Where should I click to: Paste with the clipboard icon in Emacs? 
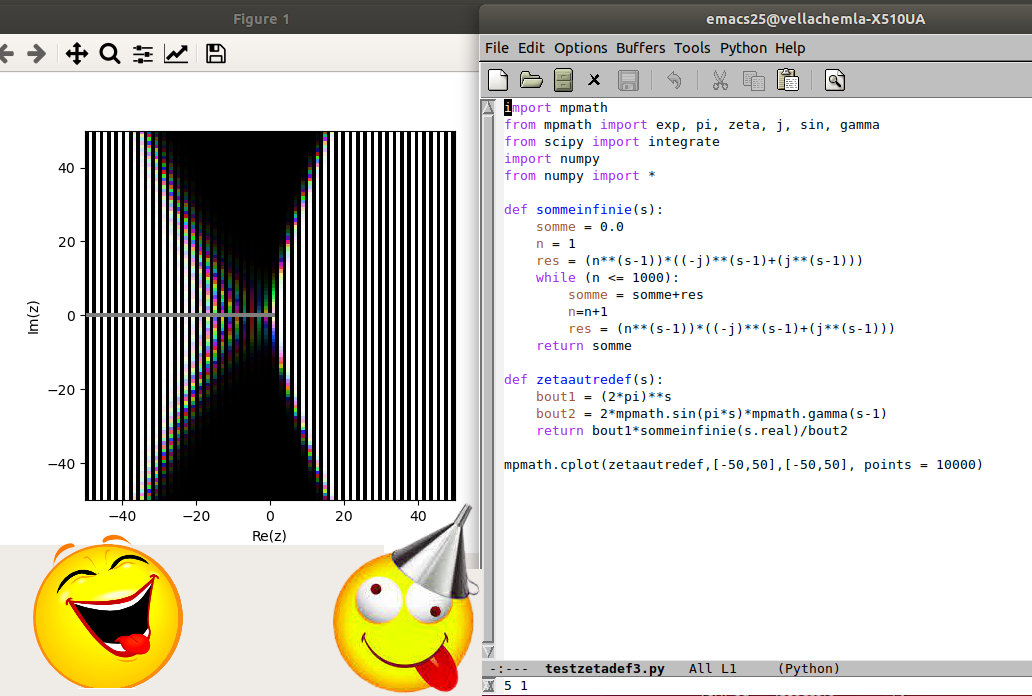coord(787,80)
